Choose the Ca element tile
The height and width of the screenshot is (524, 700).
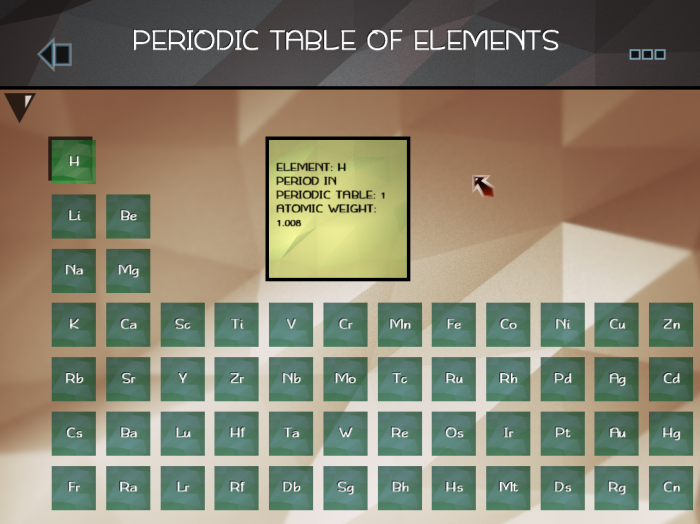128,324
